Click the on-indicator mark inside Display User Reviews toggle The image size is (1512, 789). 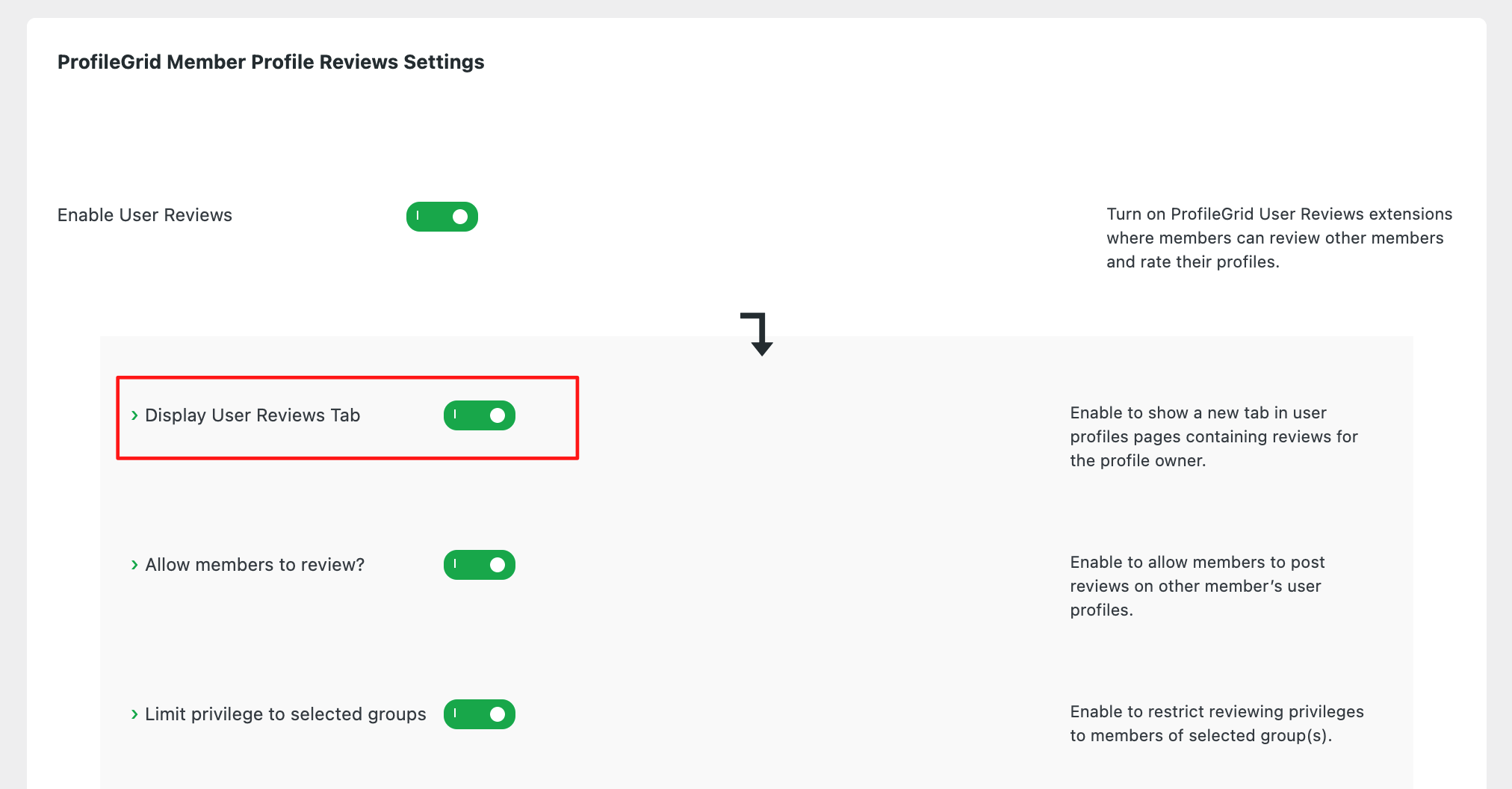coord(455,415)
